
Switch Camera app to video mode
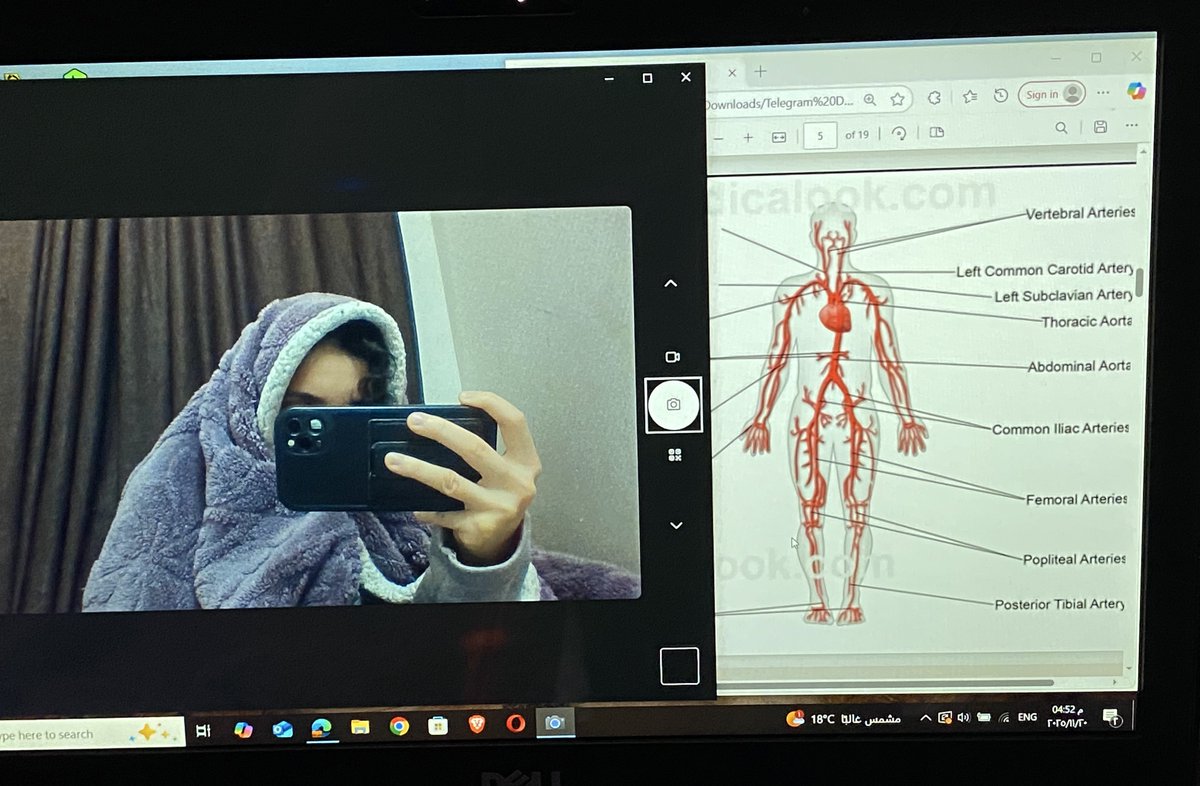click(x=672, y=357)
